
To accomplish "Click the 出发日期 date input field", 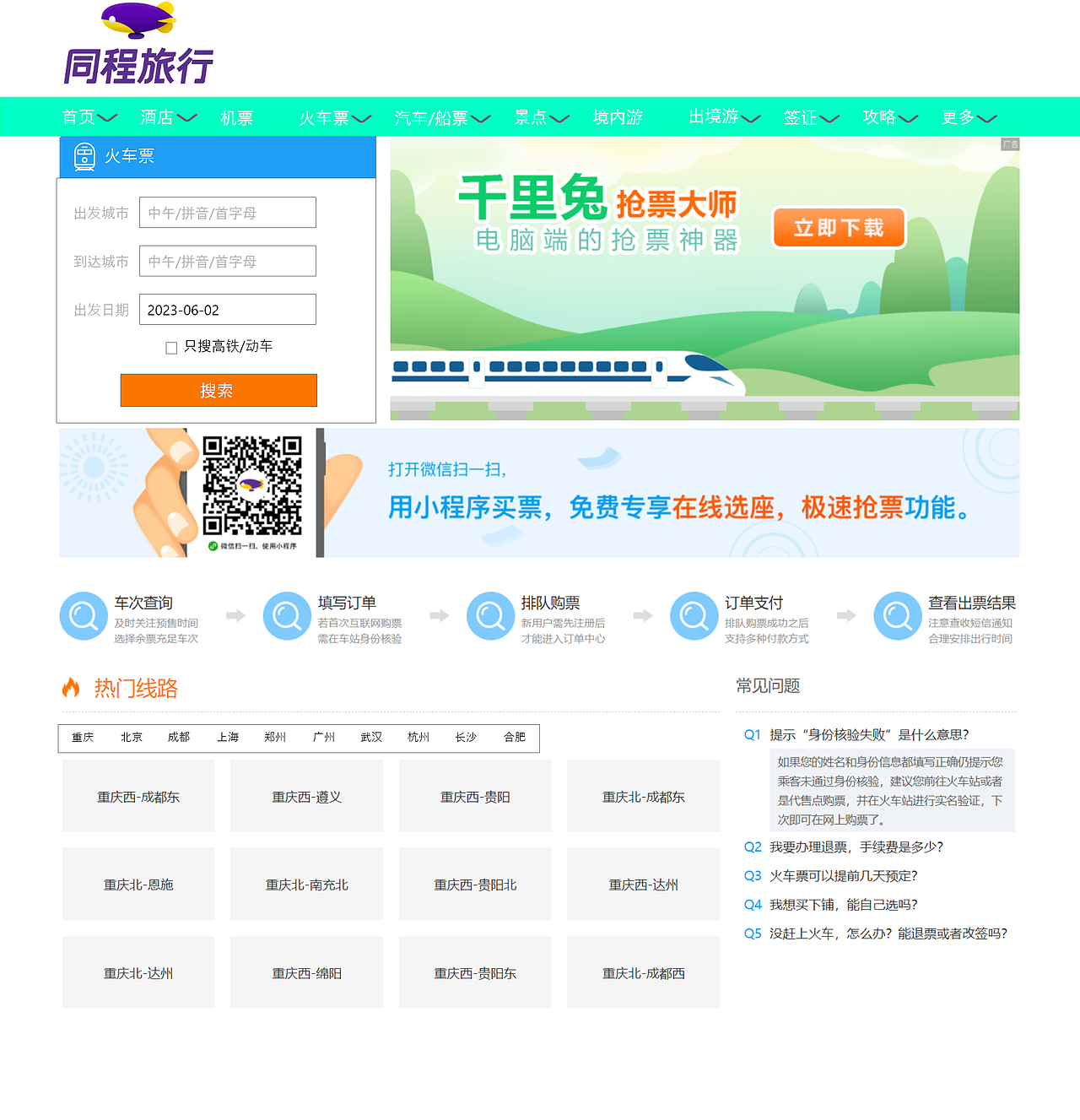I will click(x=227, y=309).
